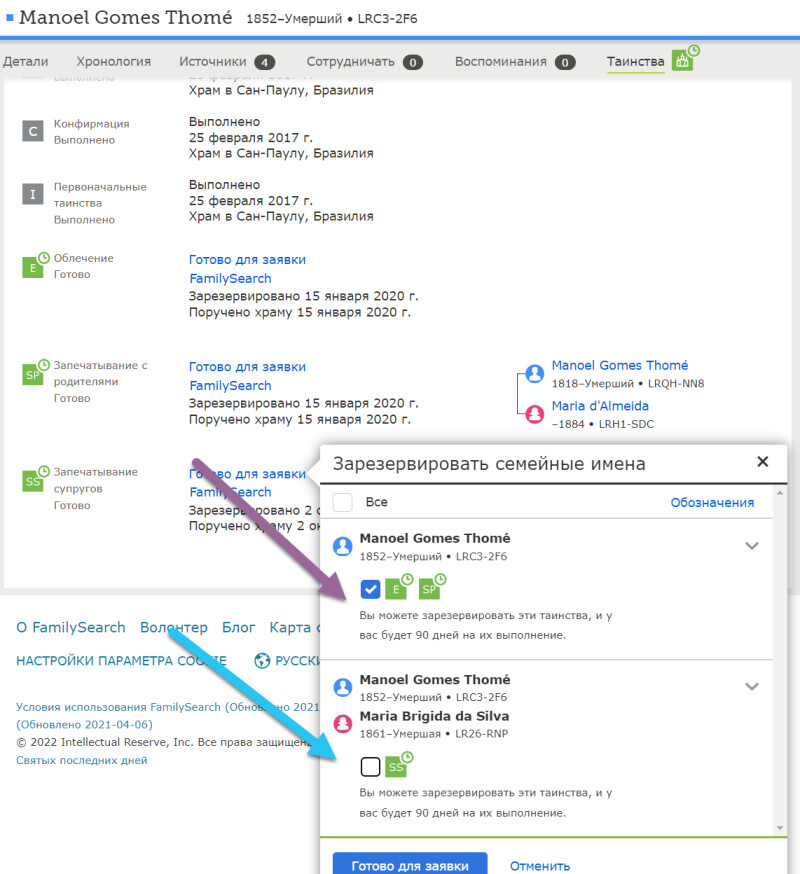The image size is (800, 874).
Task: Click Готово для заявки link for Запечатывание с родителями
Action: click(247, 367)
